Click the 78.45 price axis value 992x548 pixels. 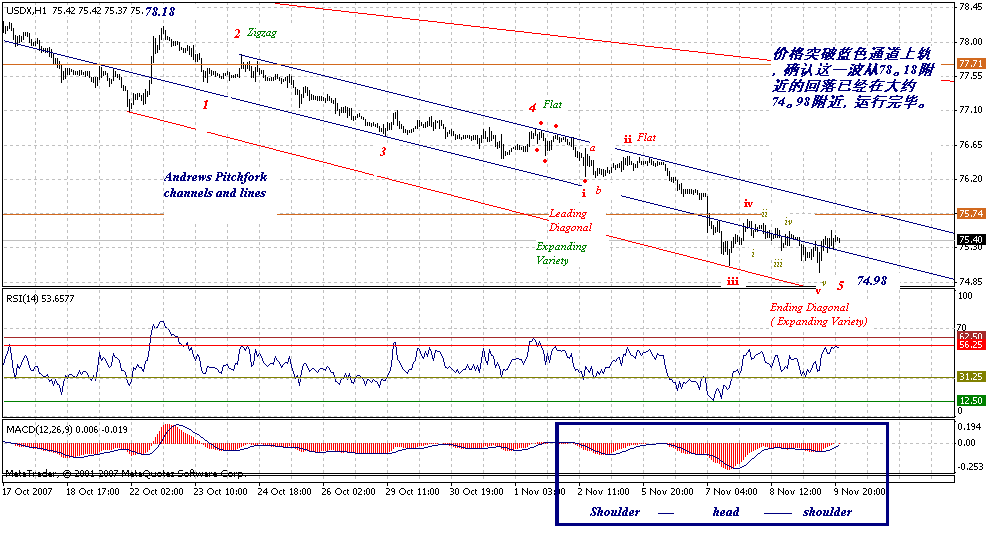point(970,8)
